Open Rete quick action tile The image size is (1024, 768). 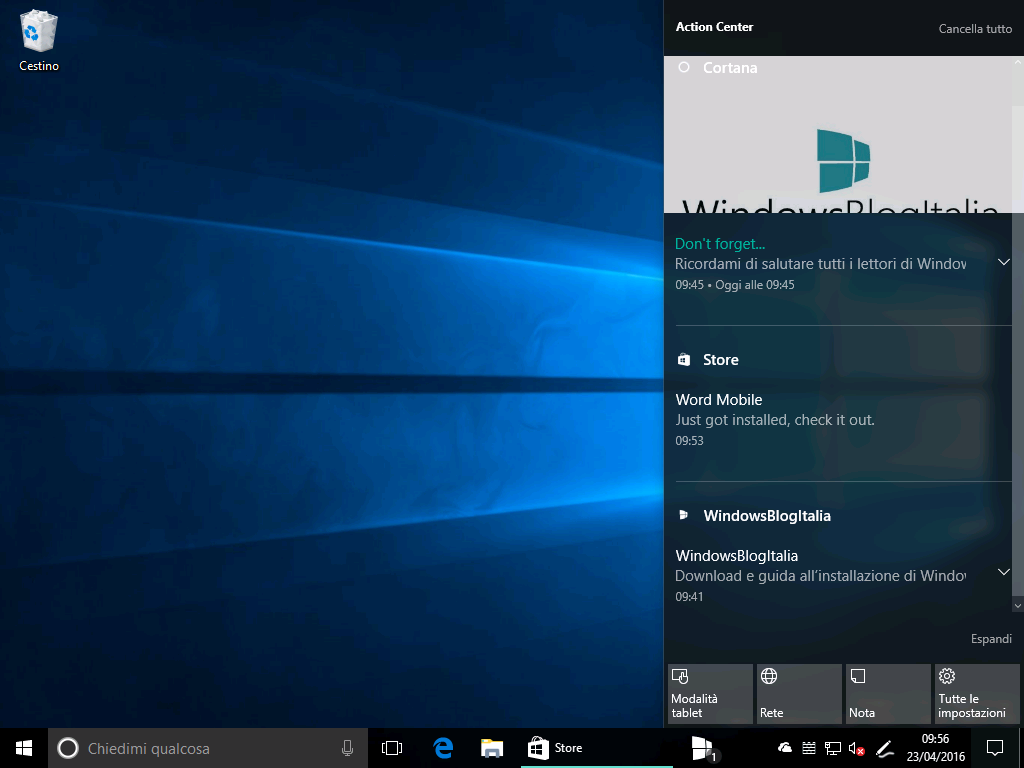pyautogui.click(x=799, y=694)
